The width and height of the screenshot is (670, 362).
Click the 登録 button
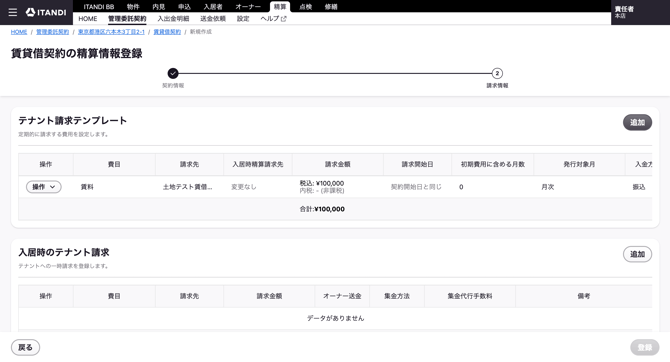tap(644, 347)
